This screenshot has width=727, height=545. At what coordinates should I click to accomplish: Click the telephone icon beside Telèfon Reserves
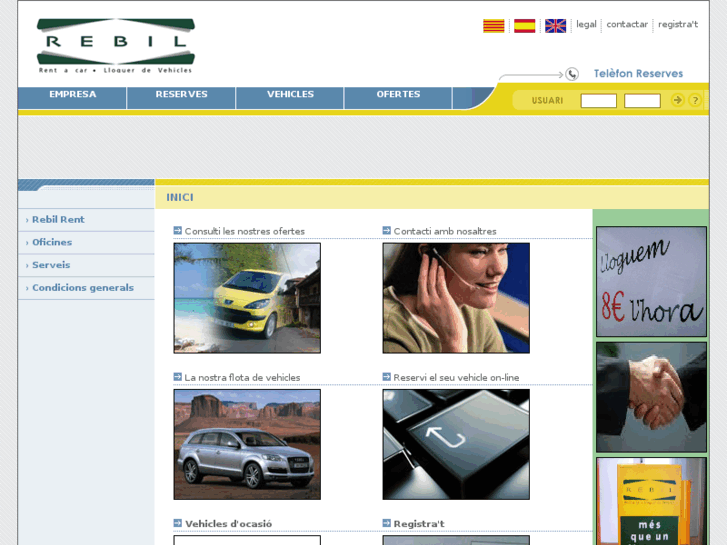click(572, 74)
